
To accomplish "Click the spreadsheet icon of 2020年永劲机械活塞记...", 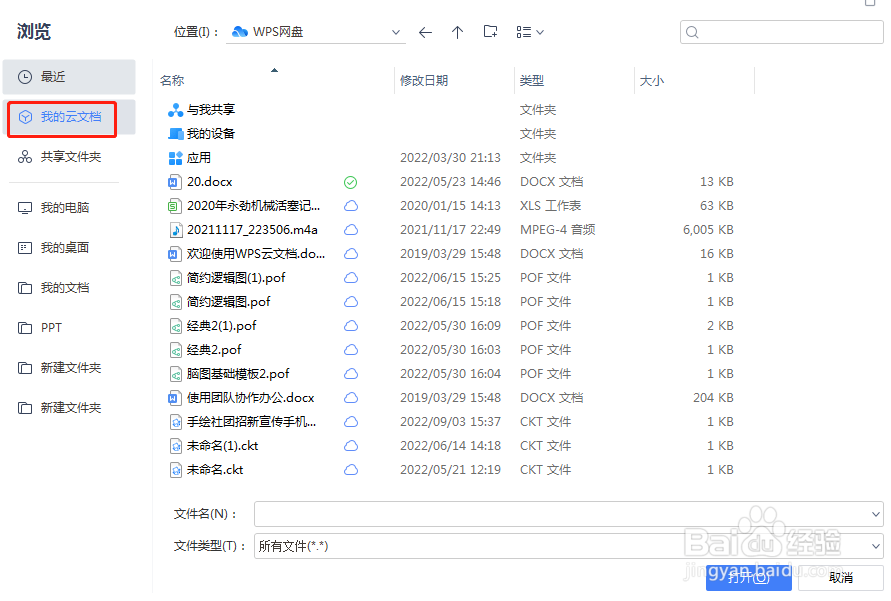I will 175,206.
